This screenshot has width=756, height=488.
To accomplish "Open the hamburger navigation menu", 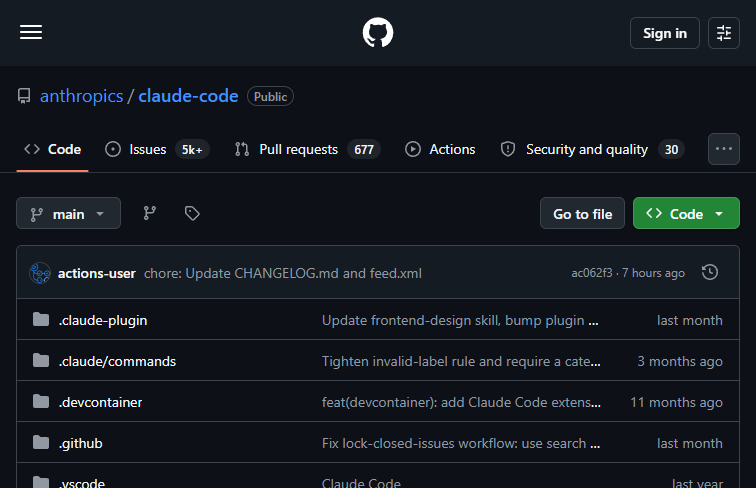I will 31,32.
